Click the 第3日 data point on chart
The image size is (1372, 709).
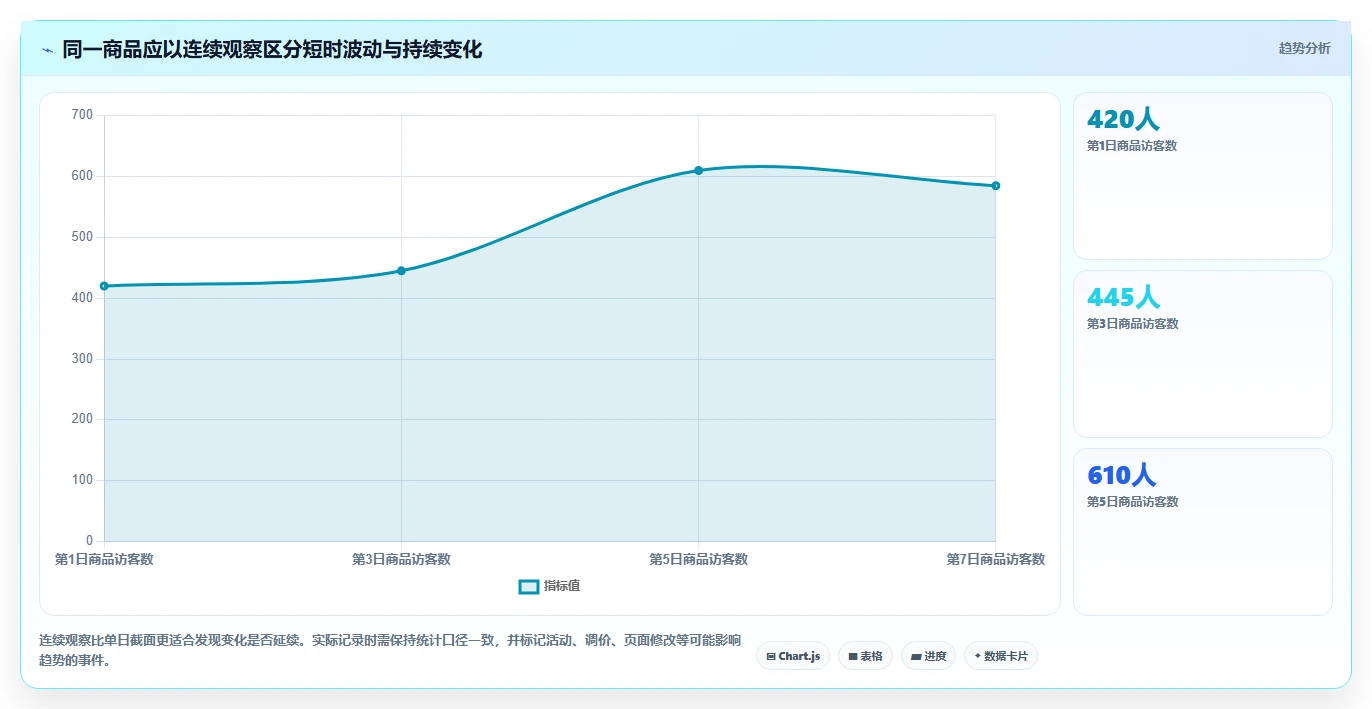(x=401, y=271)
